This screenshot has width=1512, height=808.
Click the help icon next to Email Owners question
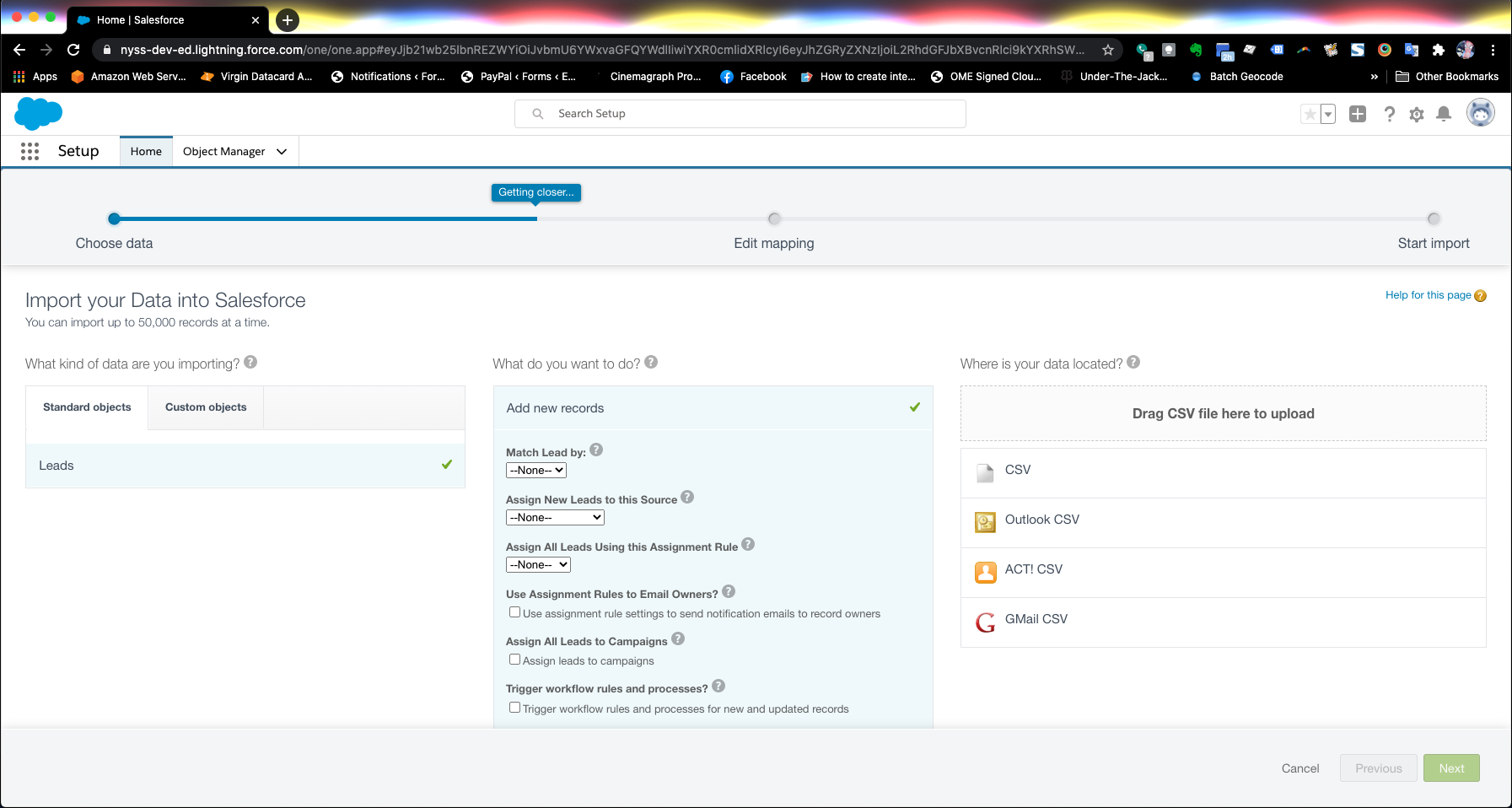729,591
